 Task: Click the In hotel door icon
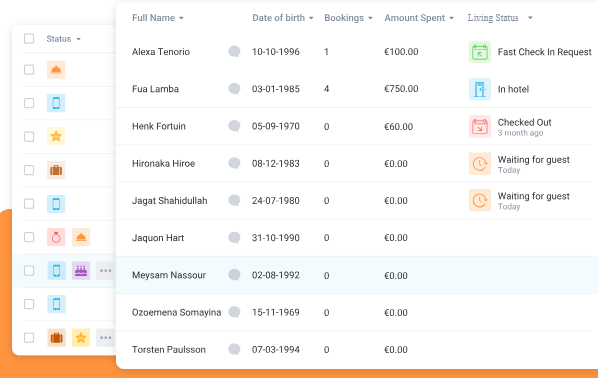coord(479,89)
